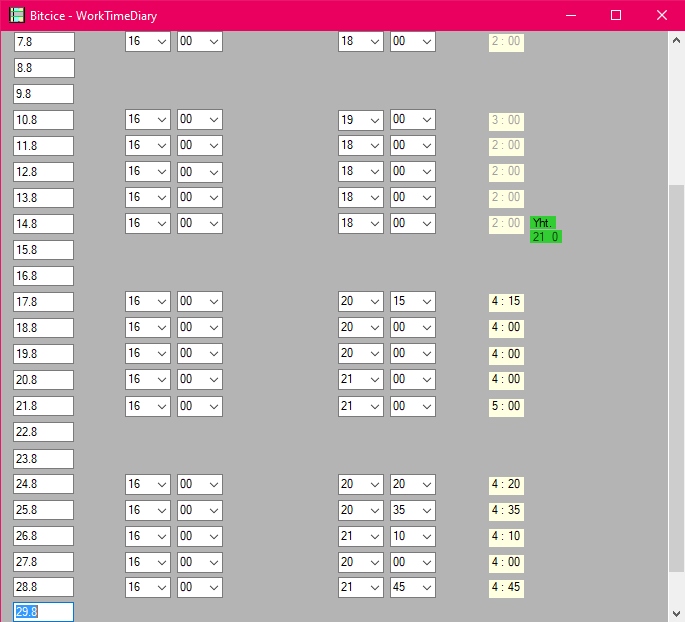This screenshot has height=622, width=685.
Task: Click the 16.8 date field
Action: [x=43, y=276]
